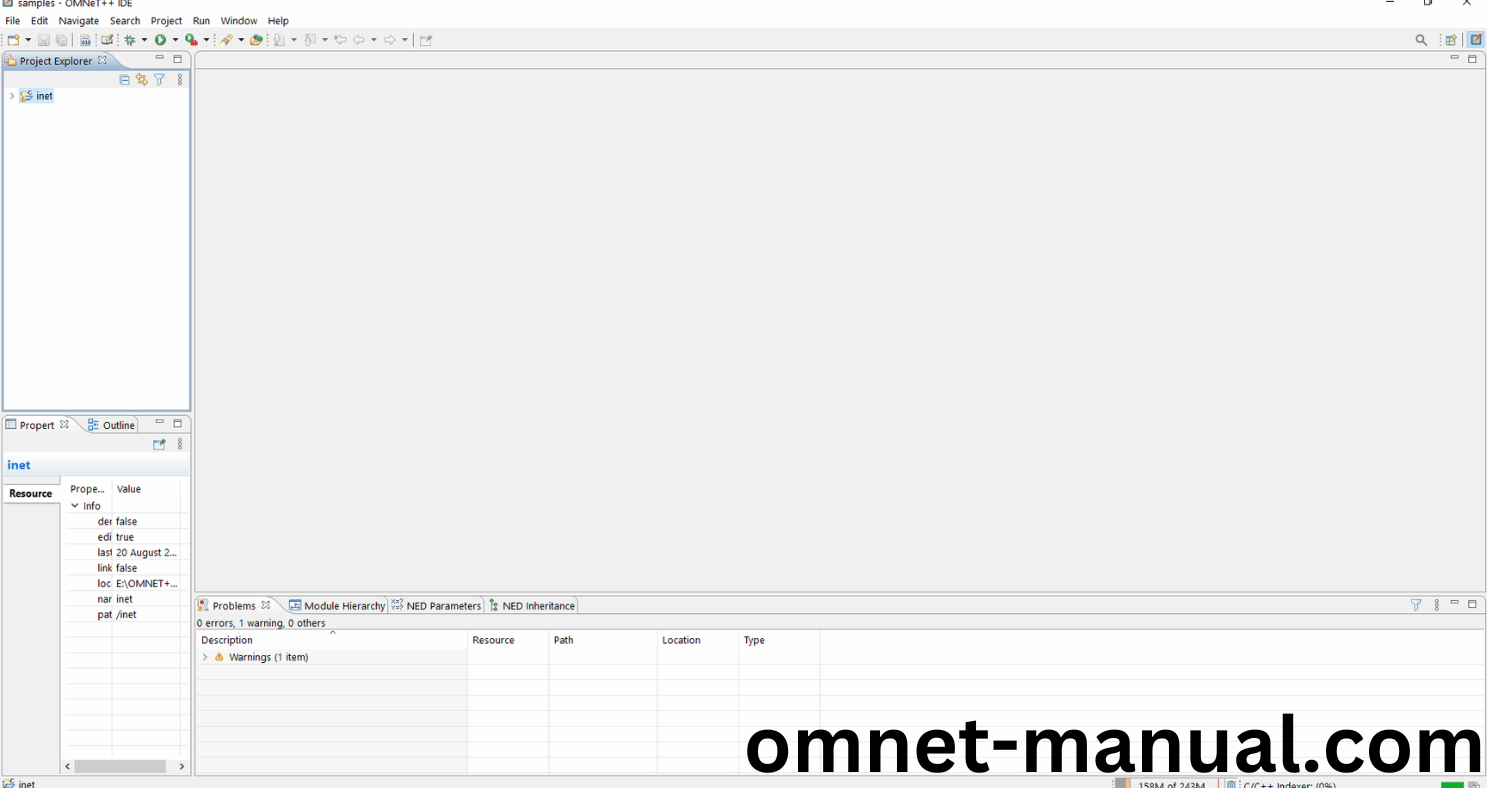Click the Properties horizontal scrollbar
This screenshot has width=1487, height=788.
[120, 766]
